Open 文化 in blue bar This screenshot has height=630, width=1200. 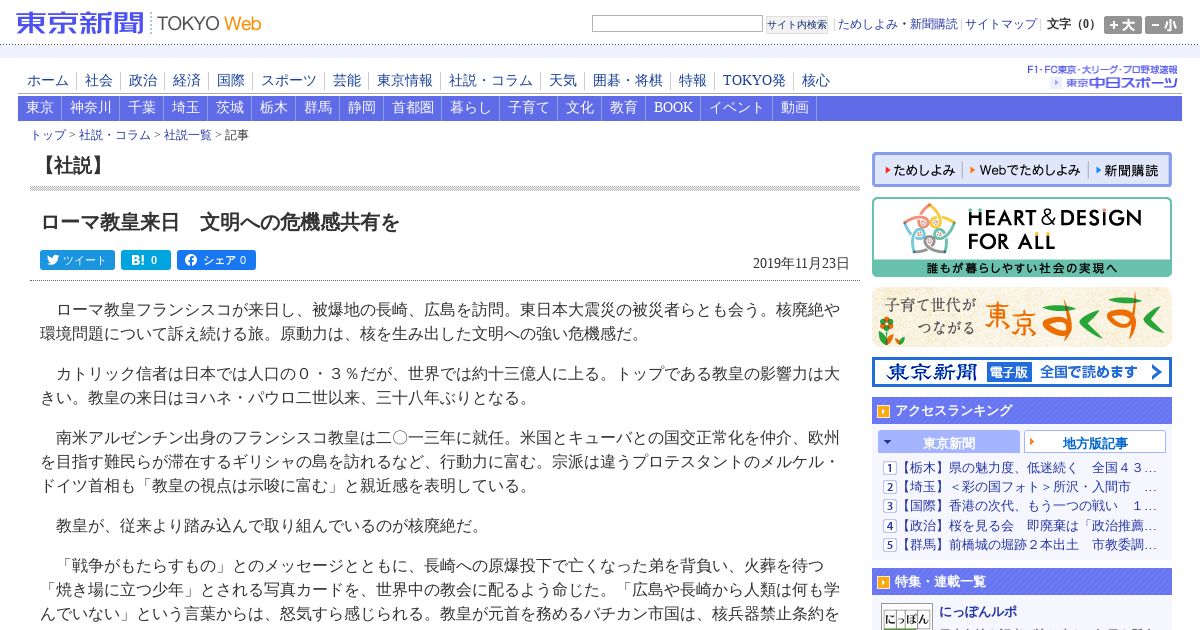[x=580, y=108]
